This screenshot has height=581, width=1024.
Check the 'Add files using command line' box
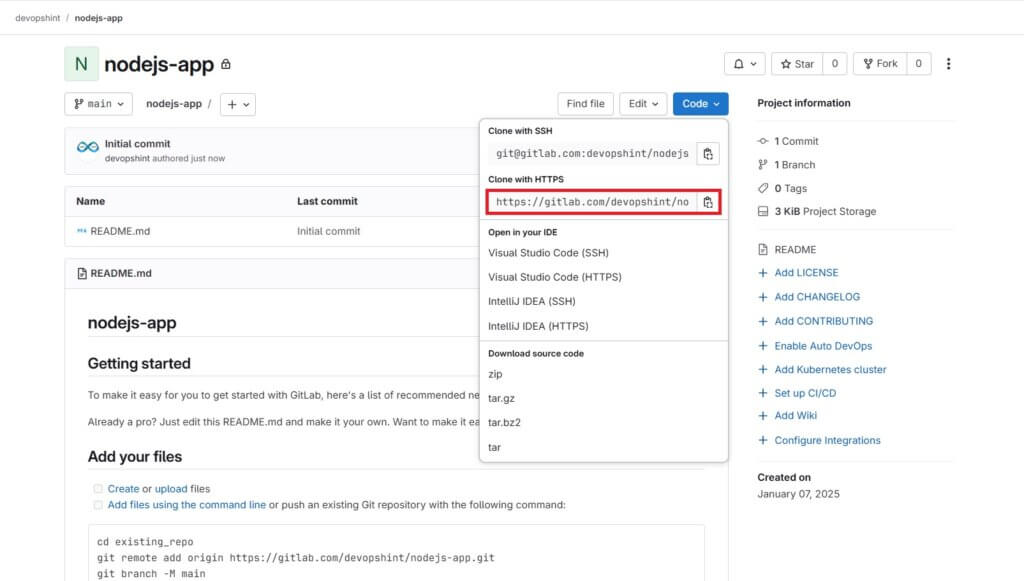98,505
